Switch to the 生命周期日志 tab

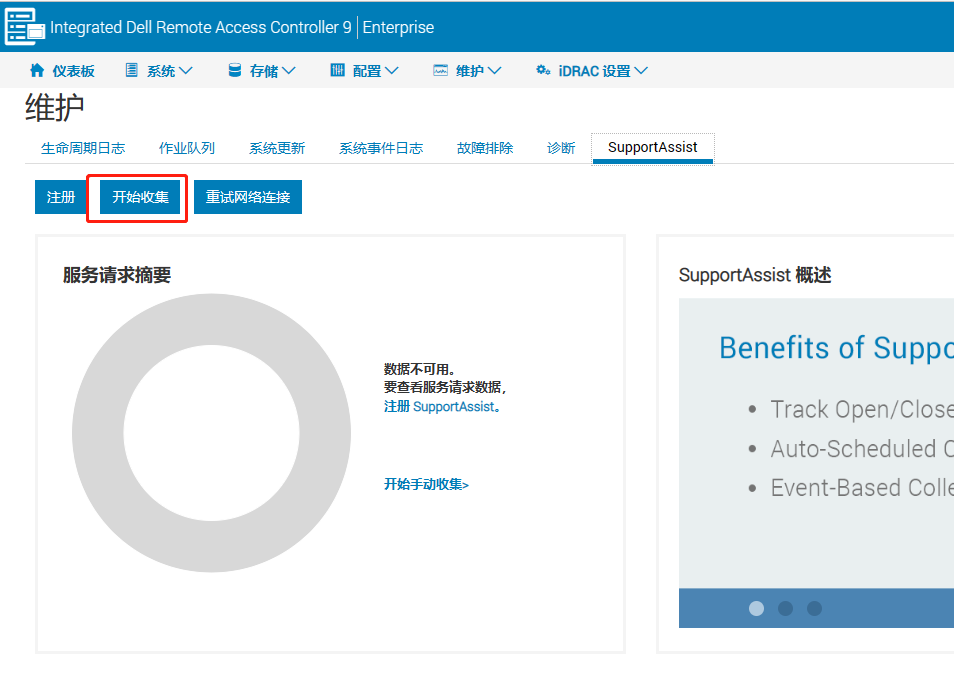point(83,146)
